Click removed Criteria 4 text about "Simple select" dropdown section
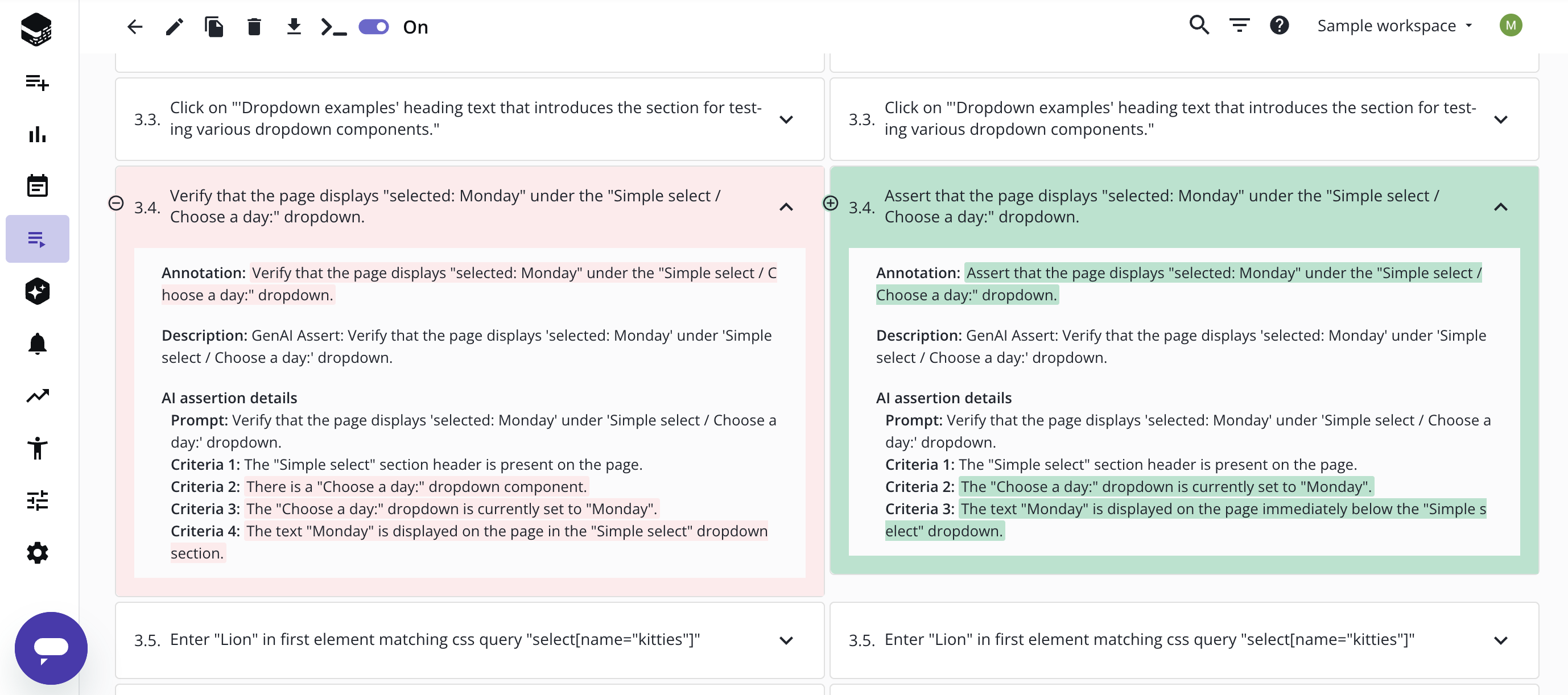Image resolution: width=1568 pixels, height=695 pixels. 469,541
